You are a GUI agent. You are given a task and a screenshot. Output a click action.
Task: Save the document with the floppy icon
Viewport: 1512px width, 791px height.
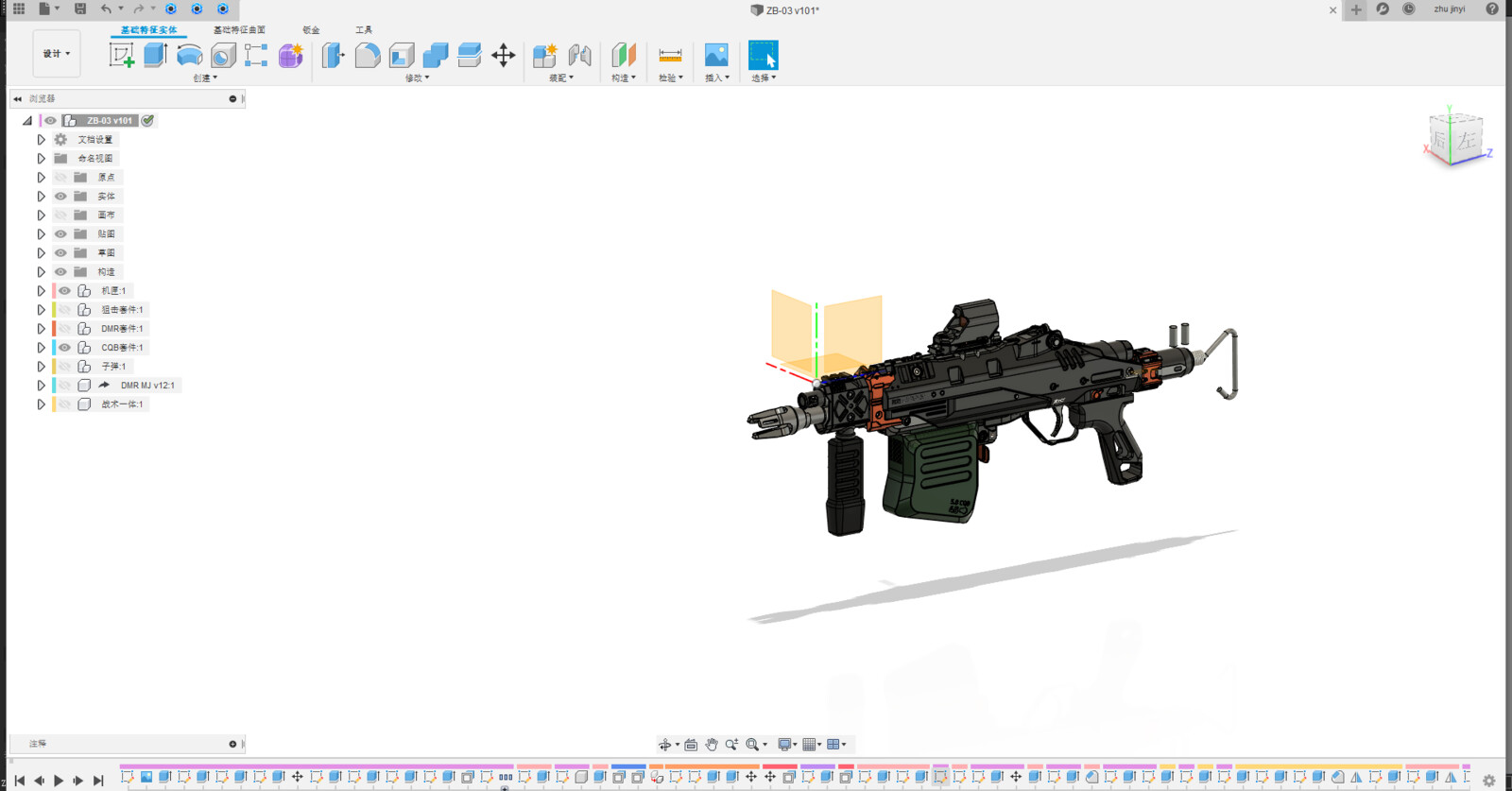tap(80, 9)
